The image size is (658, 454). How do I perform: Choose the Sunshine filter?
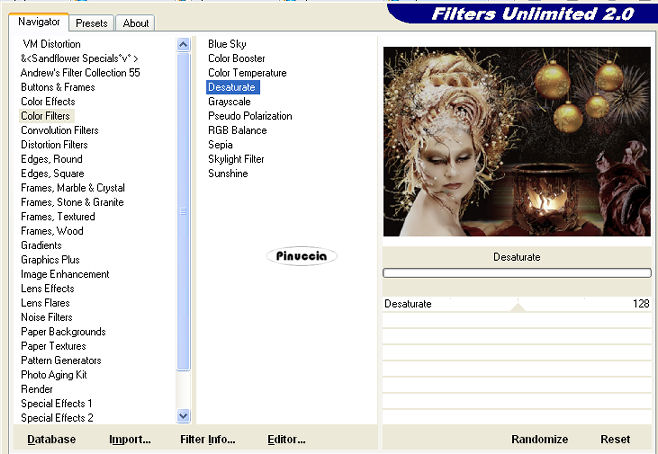pos(228,173)
